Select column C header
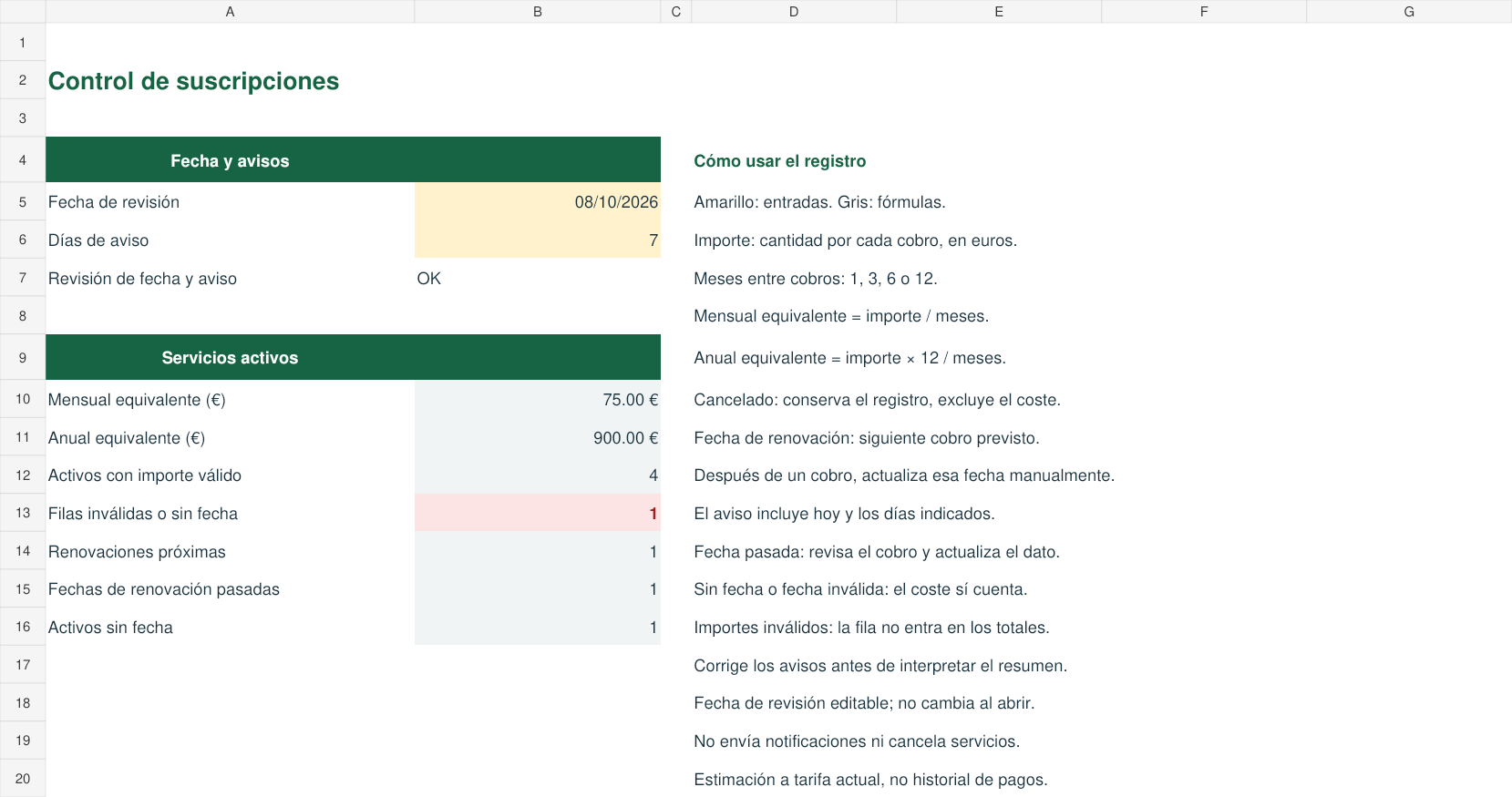1512x797 pixels. coord(675,12)
